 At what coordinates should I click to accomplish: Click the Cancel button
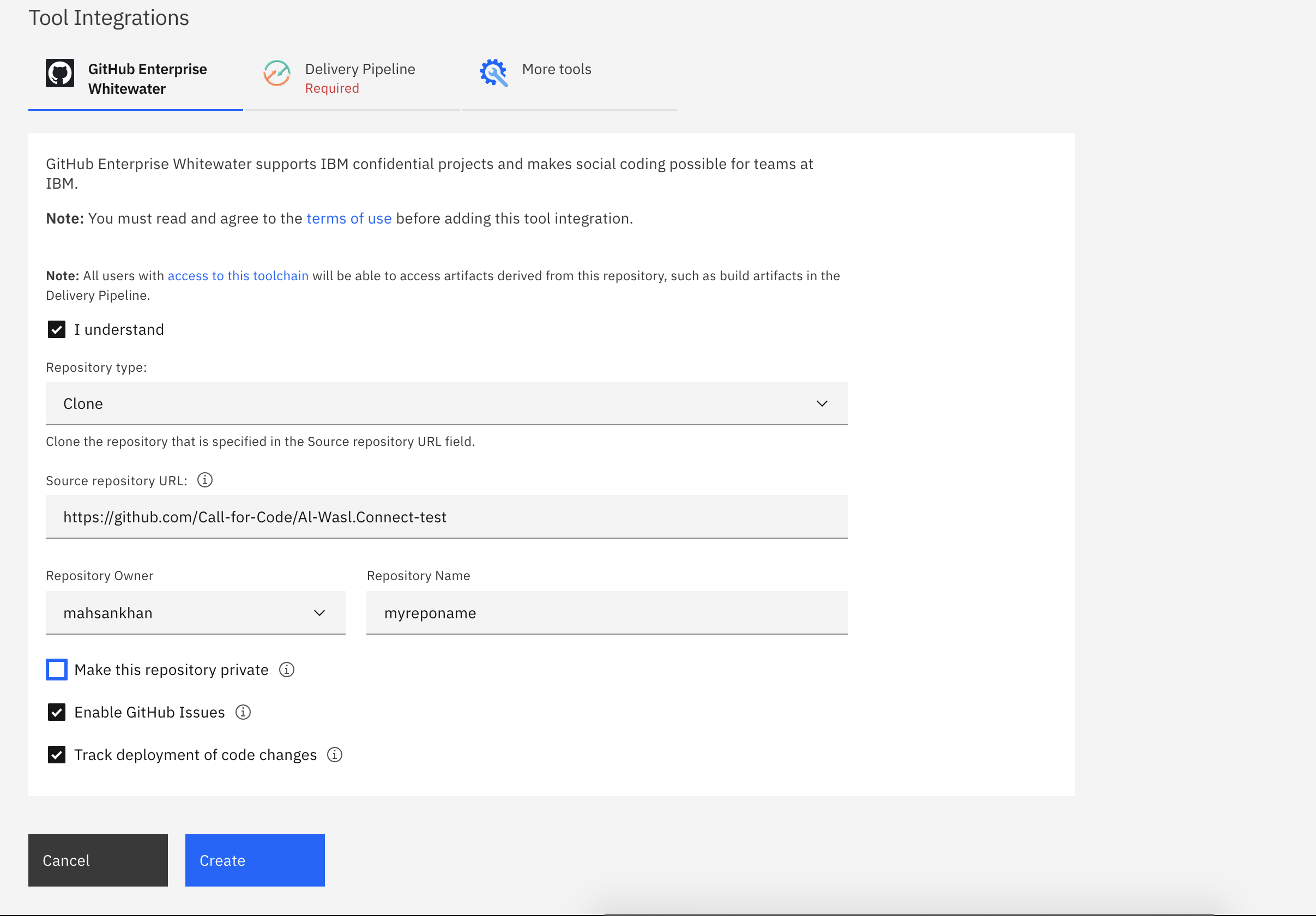98,860
